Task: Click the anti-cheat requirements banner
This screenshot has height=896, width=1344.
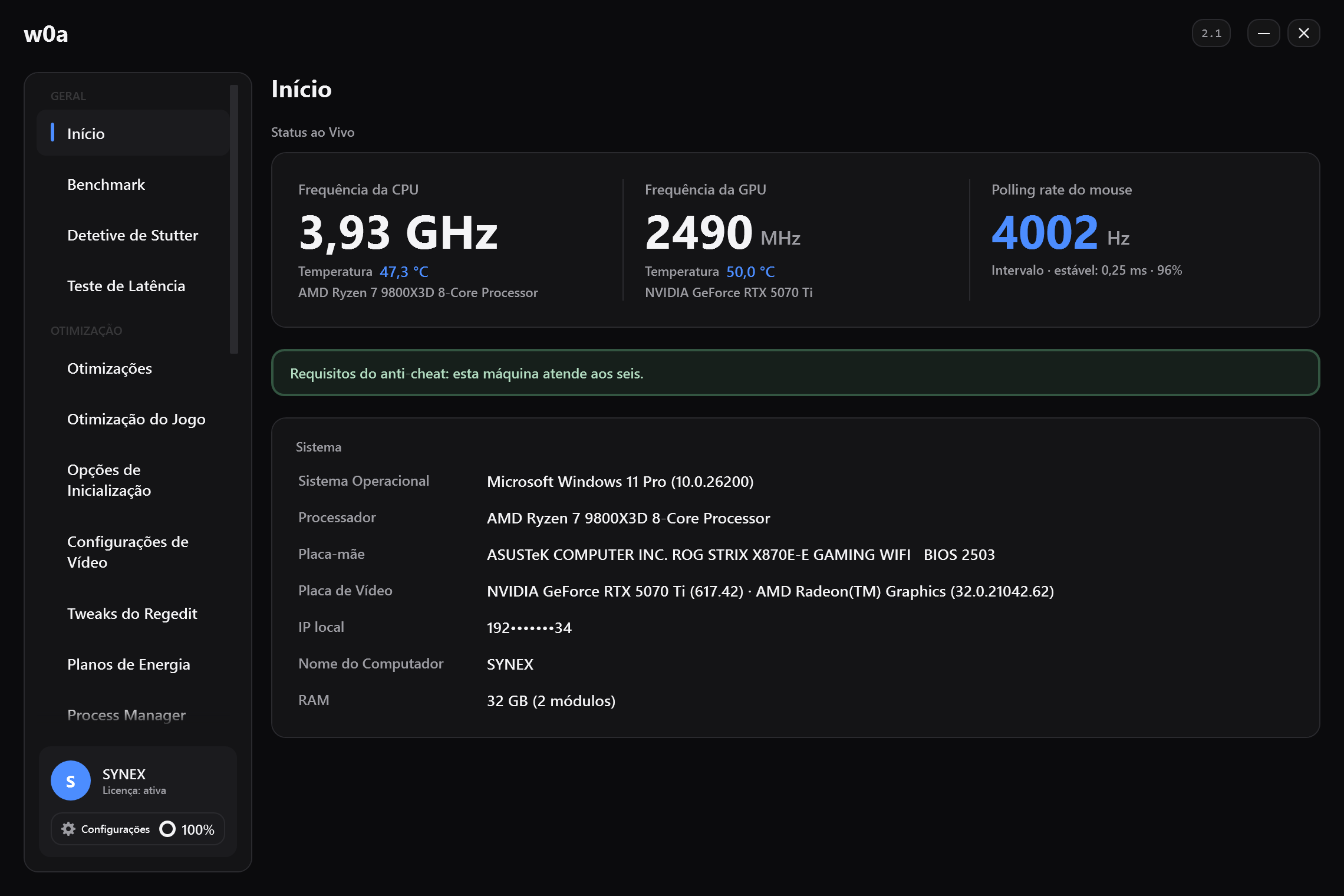Action: point(795,373)
